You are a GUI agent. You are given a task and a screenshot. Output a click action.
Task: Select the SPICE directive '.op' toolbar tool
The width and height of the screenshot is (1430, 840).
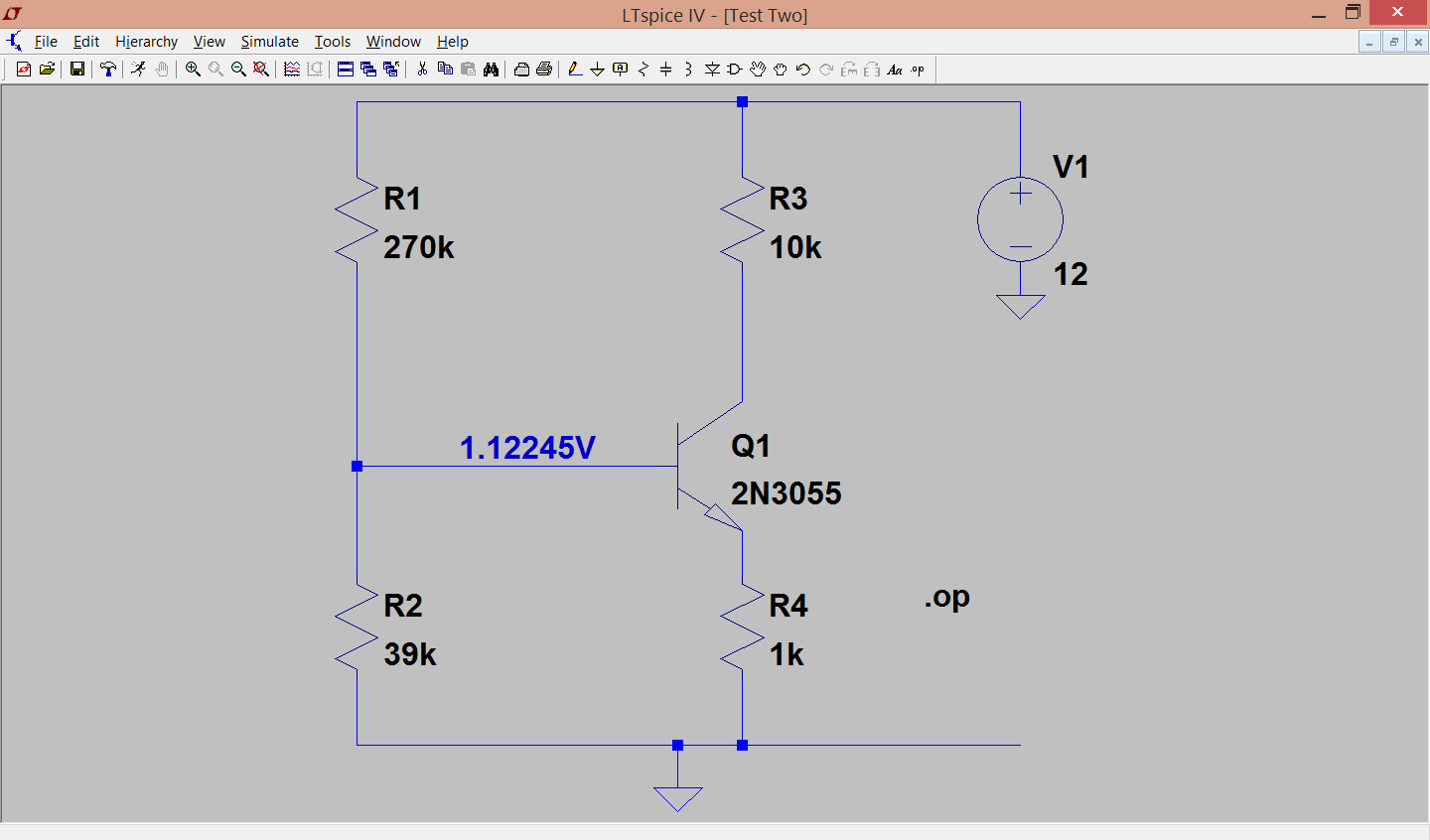click(918, 69)
